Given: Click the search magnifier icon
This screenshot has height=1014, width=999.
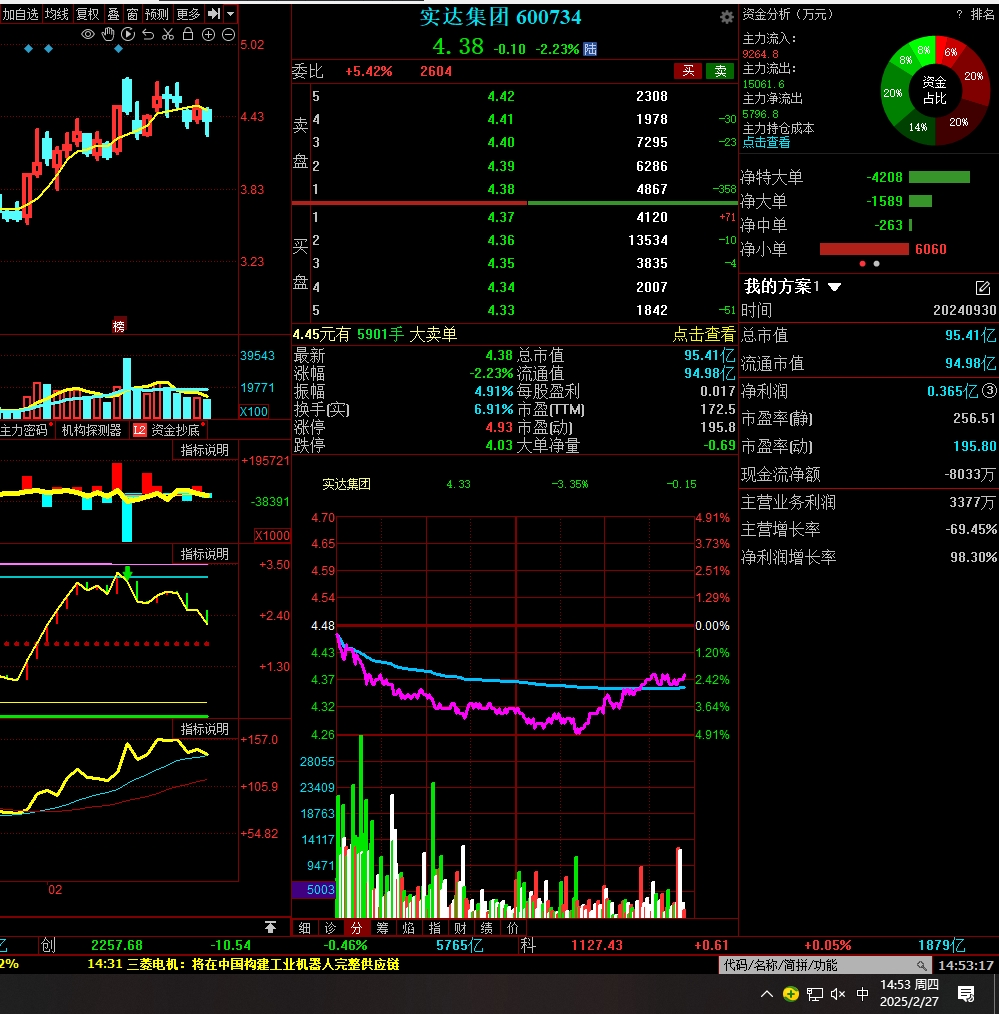Looking at the screenshot, I should (921, 965).
